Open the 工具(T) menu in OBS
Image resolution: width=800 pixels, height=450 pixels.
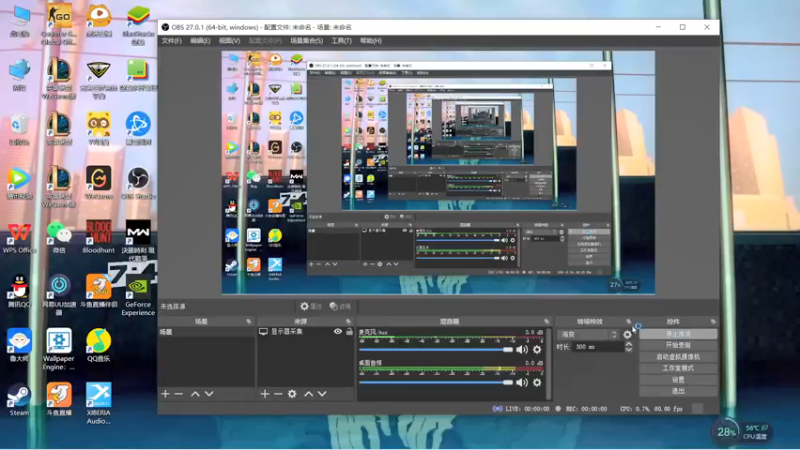click(341, 41)
